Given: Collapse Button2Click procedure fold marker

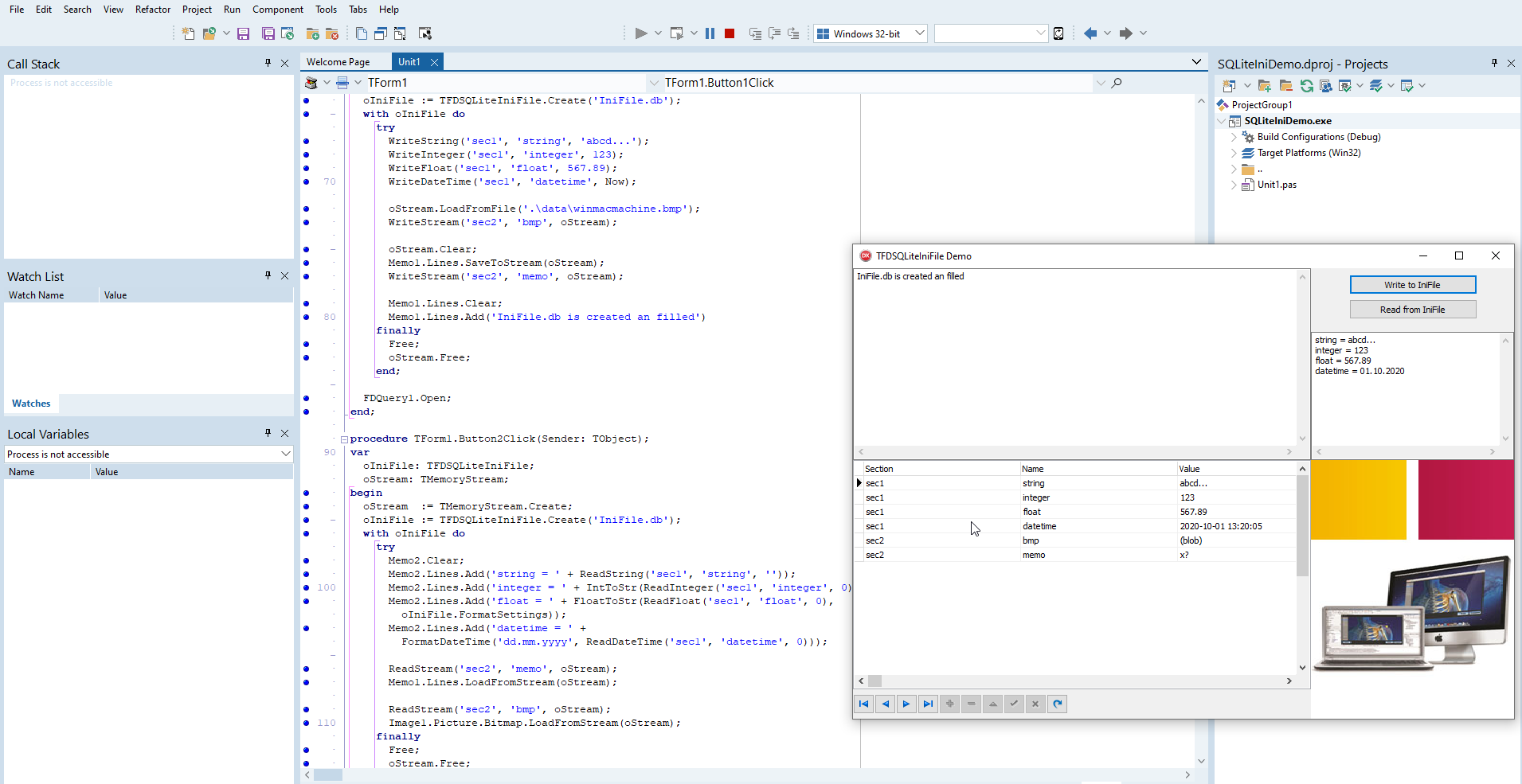Looking at the screenshot, I should click(344, 439).
